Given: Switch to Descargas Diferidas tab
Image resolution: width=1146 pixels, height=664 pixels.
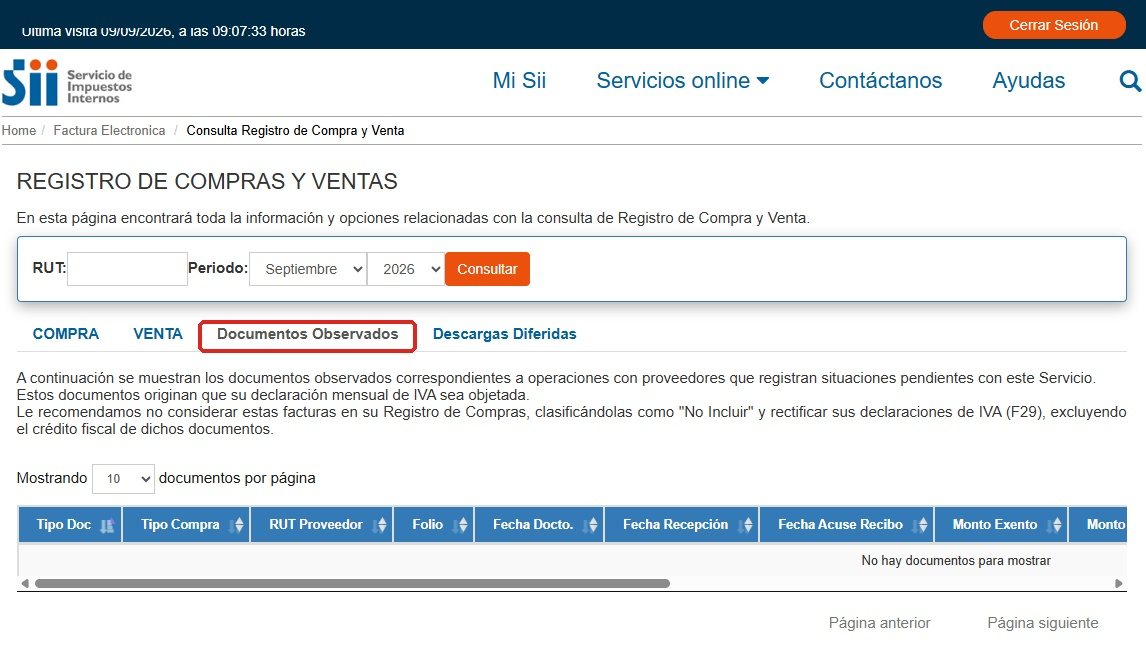Looking at the screenshot, I should tap(504, 334).
